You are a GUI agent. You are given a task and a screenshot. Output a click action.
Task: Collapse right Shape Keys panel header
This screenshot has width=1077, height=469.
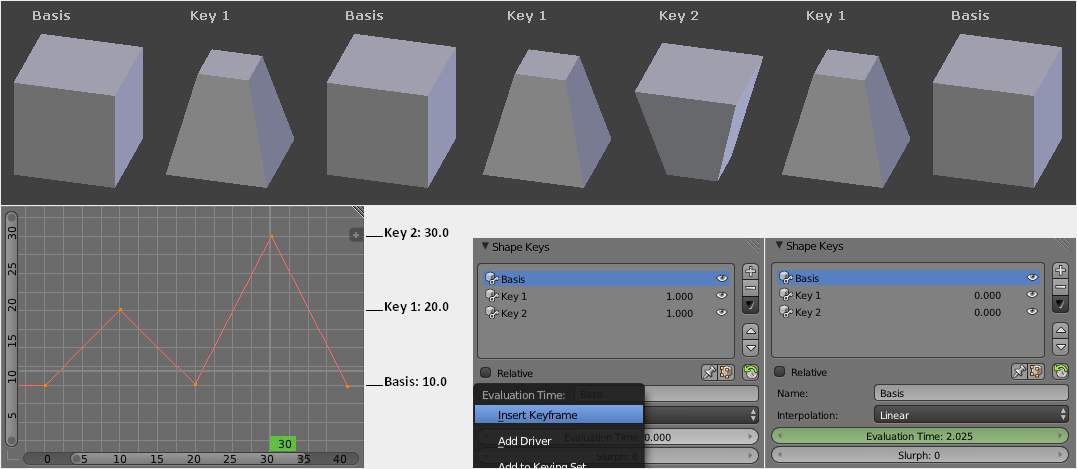pyautogui.click(x=809, y=246)
